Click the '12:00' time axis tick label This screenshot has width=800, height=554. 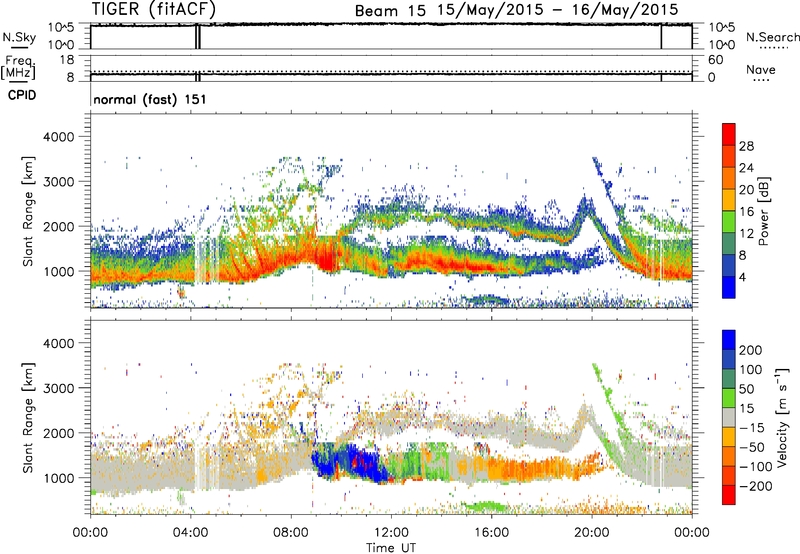391,533
